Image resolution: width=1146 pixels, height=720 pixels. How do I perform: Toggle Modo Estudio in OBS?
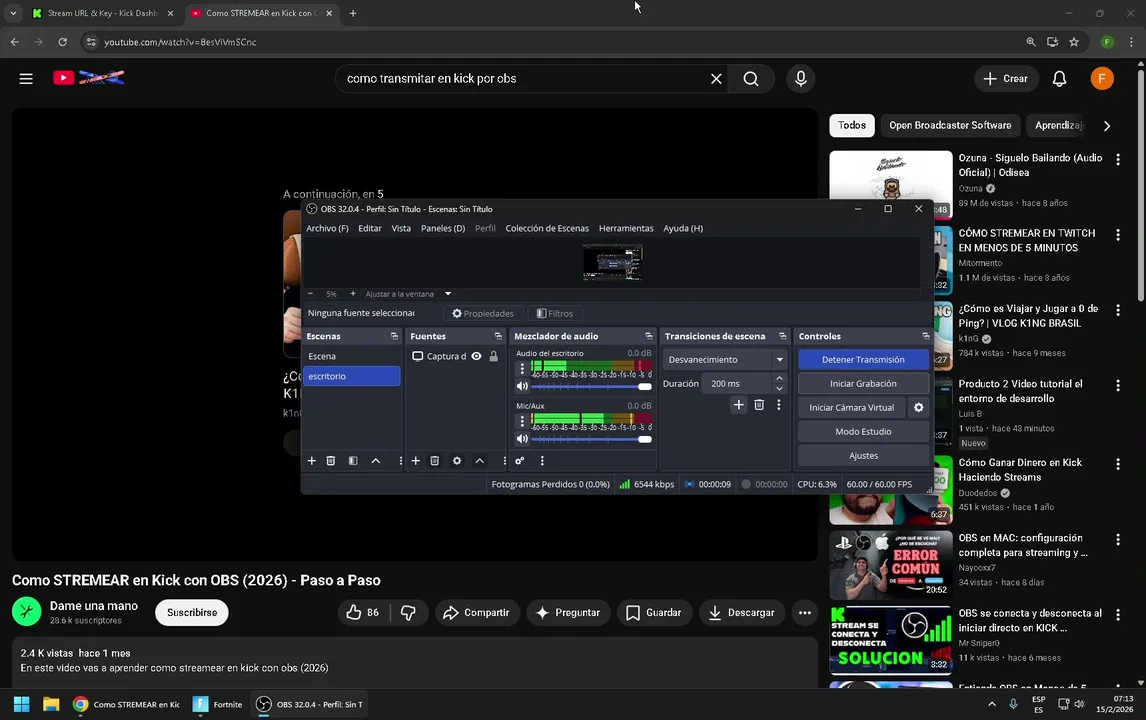863,431
